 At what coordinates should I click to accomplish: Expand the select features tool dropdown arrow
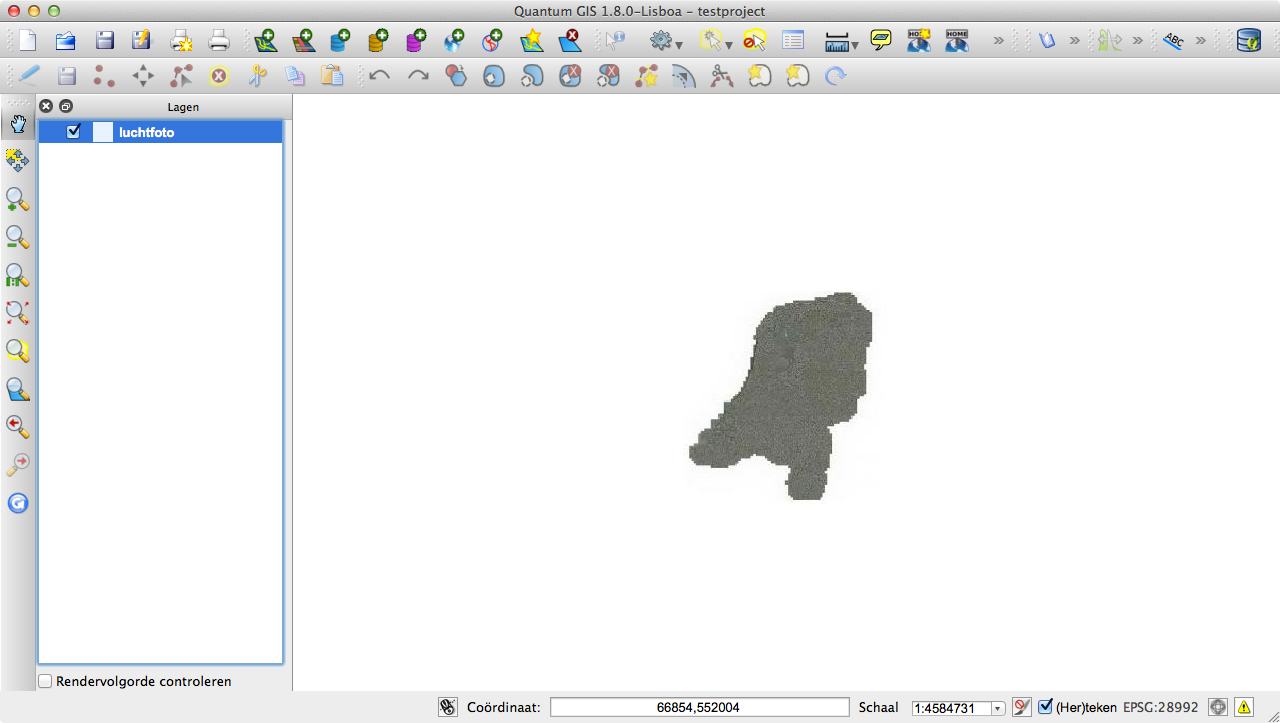point(729,45)
